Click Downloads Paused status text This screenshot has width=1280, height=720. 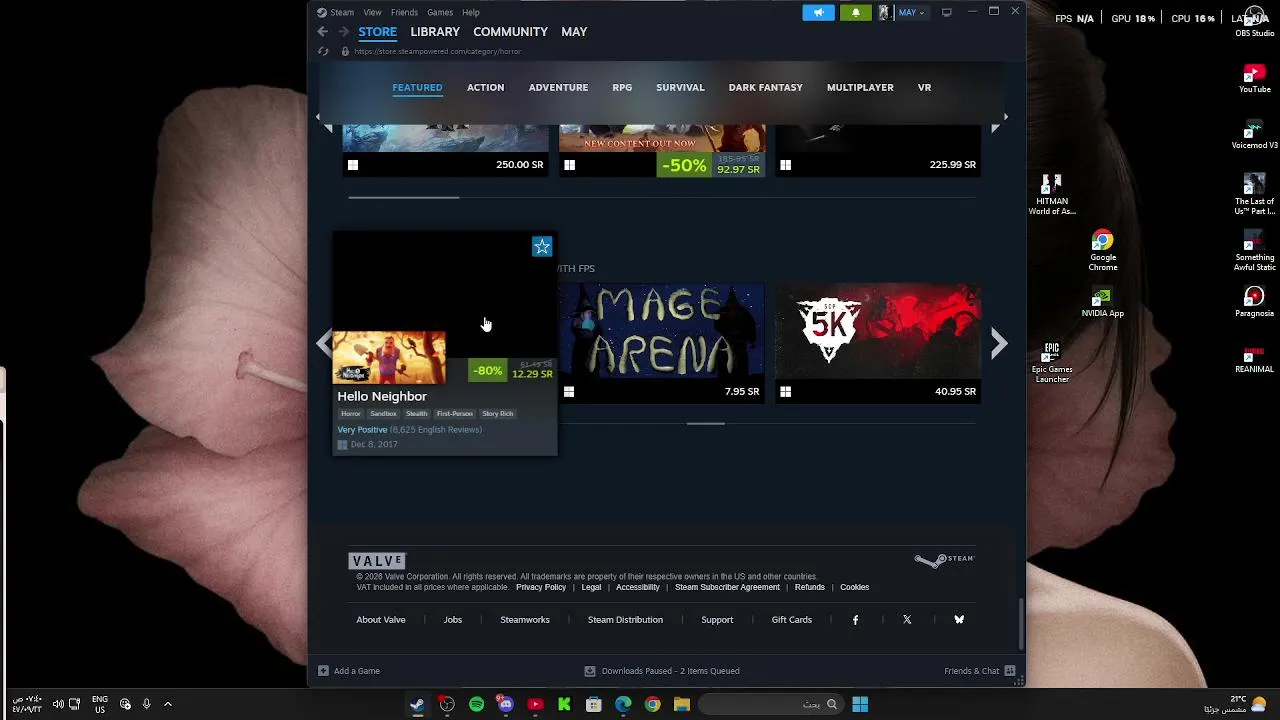coord(671,671)
